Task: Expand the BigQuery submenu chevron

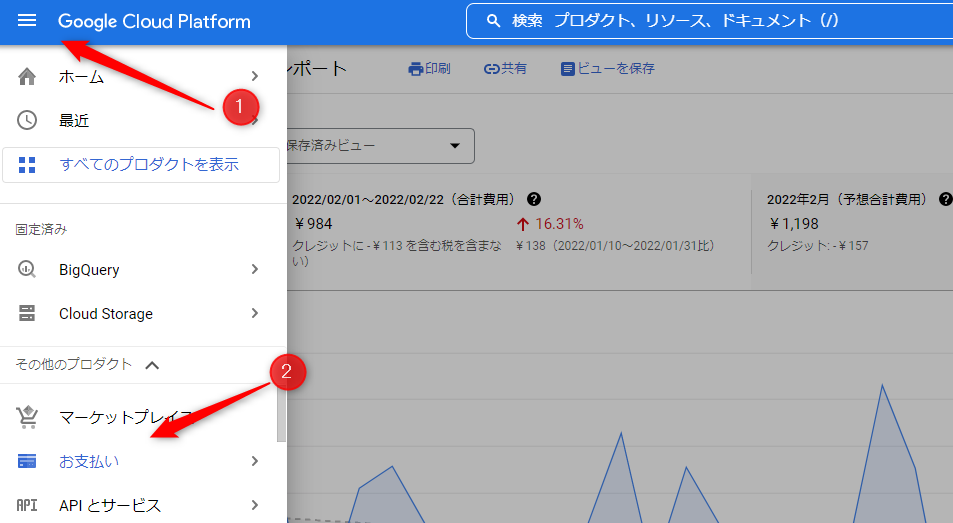Action: point(255,268)
